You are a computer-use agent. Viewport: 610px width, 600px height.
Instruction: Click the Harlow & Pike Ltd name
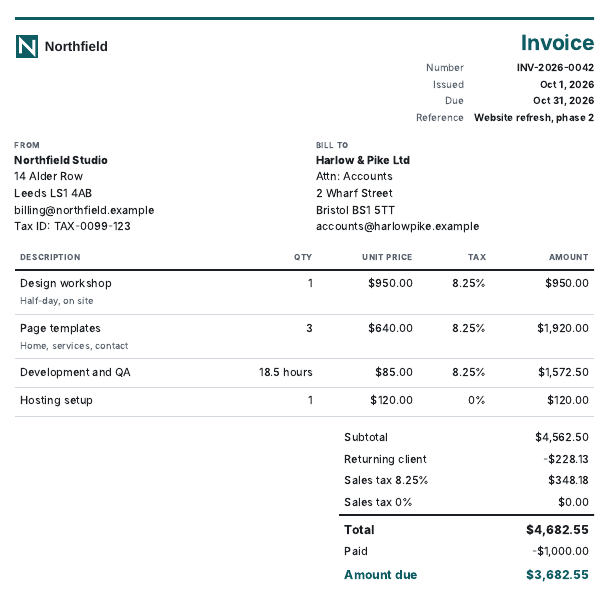[363, 160]
